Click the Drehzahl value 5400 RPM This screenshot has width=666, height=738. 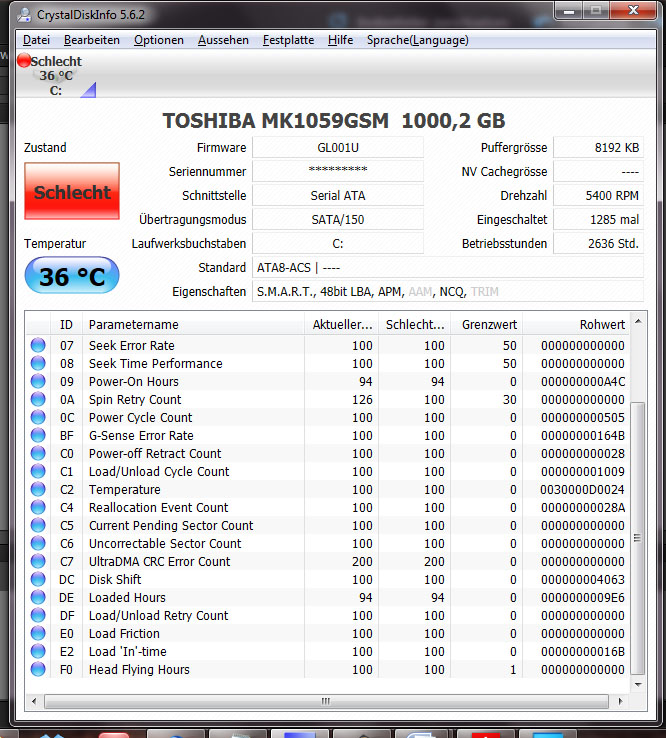tap(598, 195)
